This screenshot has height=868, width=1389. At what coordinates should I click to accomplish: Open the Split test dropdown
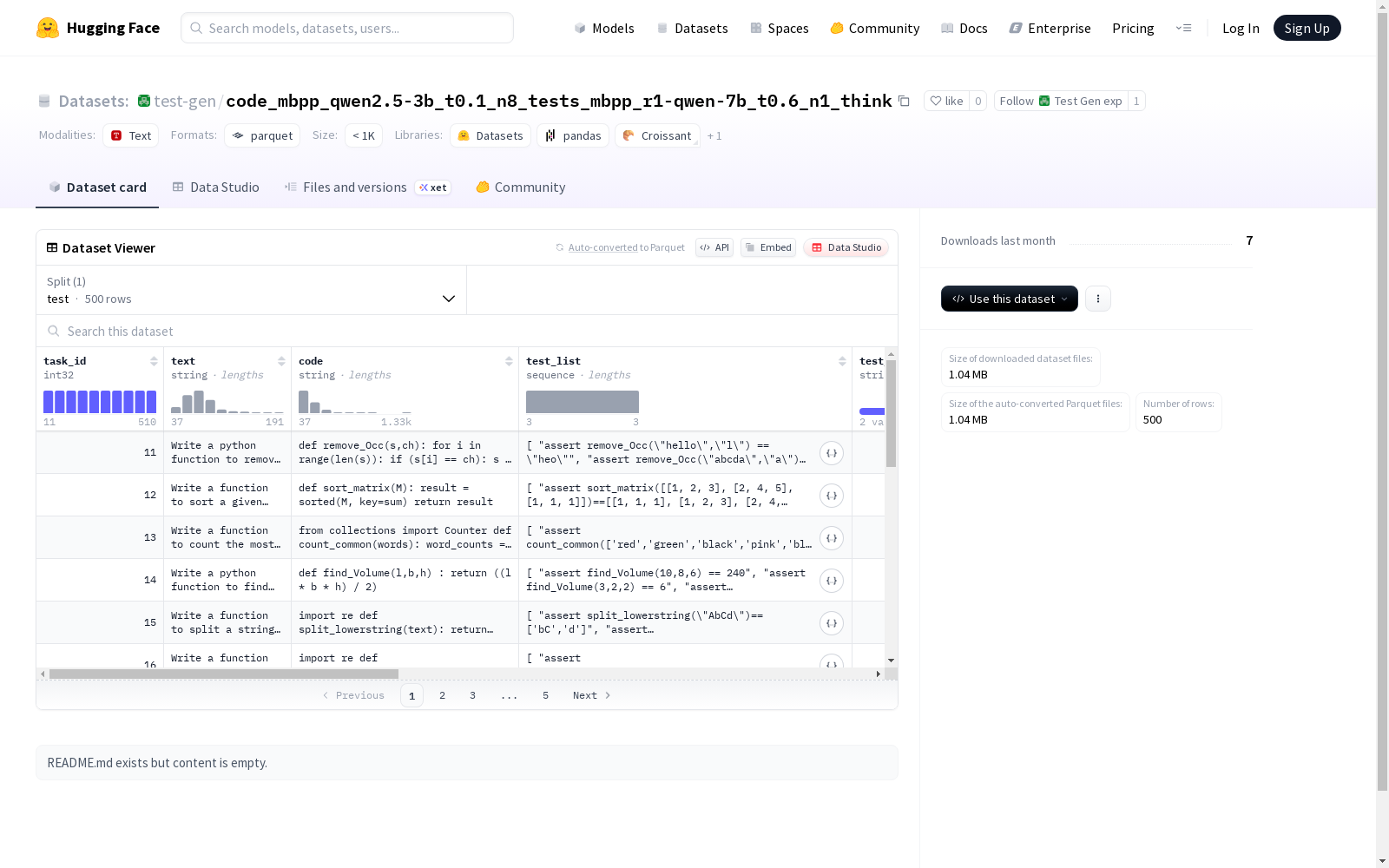252,290
